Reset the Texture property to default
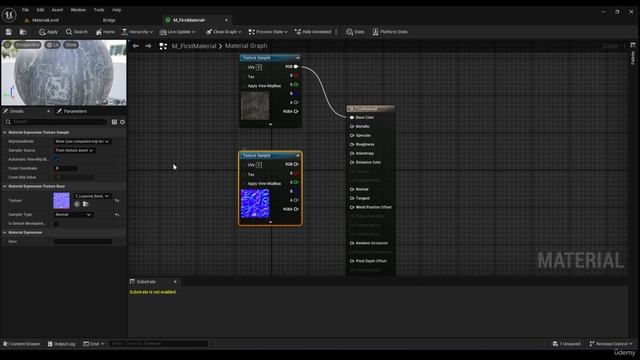This screenshot has height=360, width=640. click(117, 200)
